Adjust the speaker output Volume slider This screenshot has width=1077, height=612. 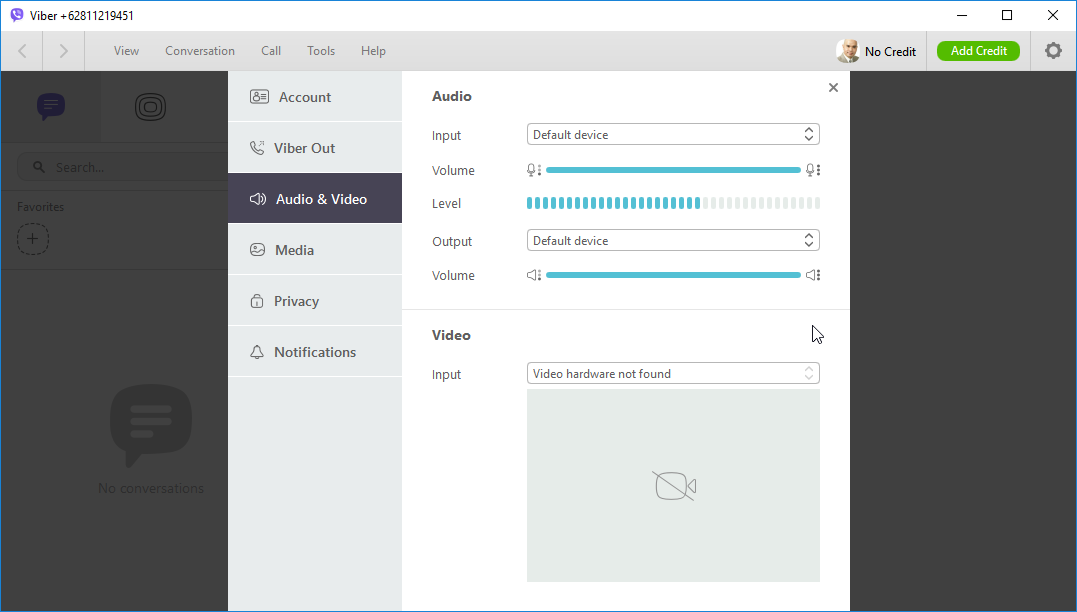click(x=673, y=275)
